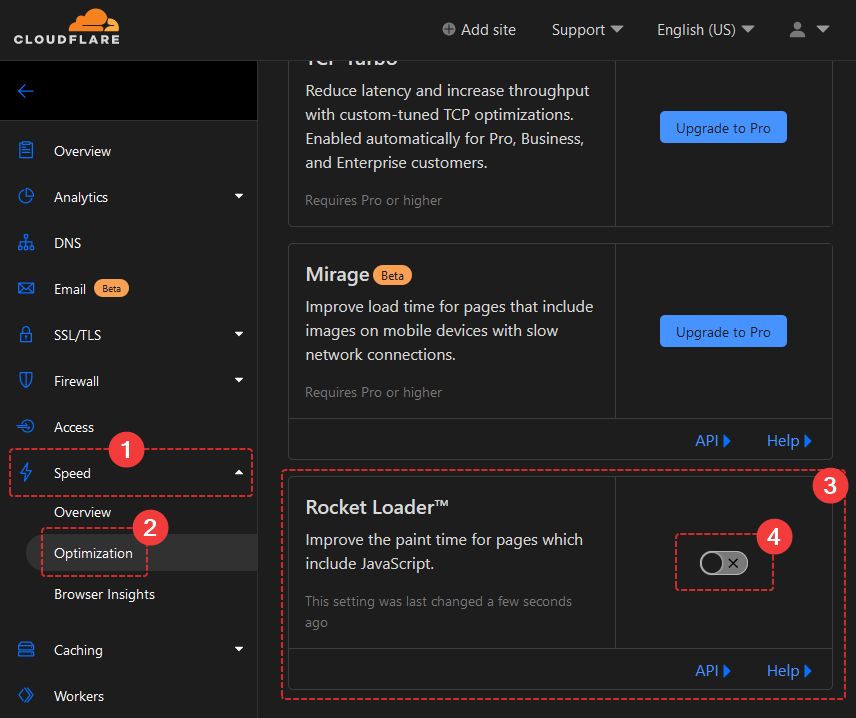Click 'Requires Pro or higher' under TCP Turbo
856x718 pixels.
tap(373, 200)
